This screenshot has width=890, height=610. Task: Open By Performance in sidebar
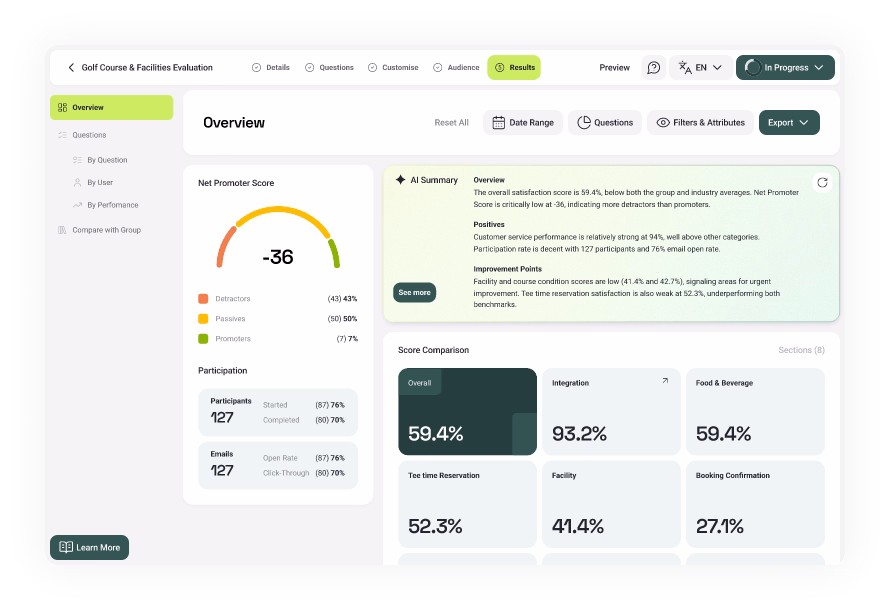106,205
